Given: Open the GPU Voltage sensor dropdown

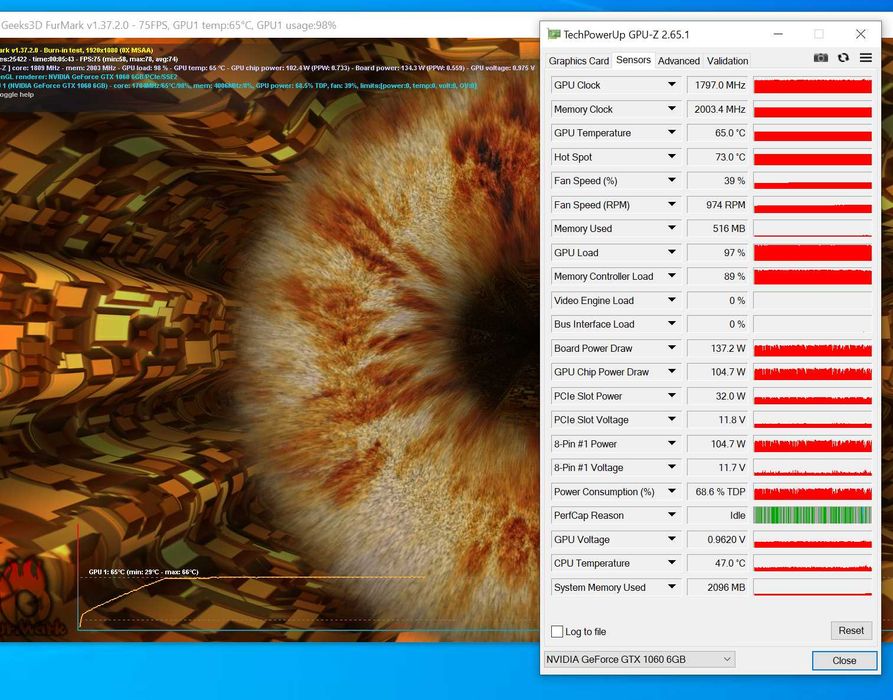Looking at the screenshot, I should 672,539.
